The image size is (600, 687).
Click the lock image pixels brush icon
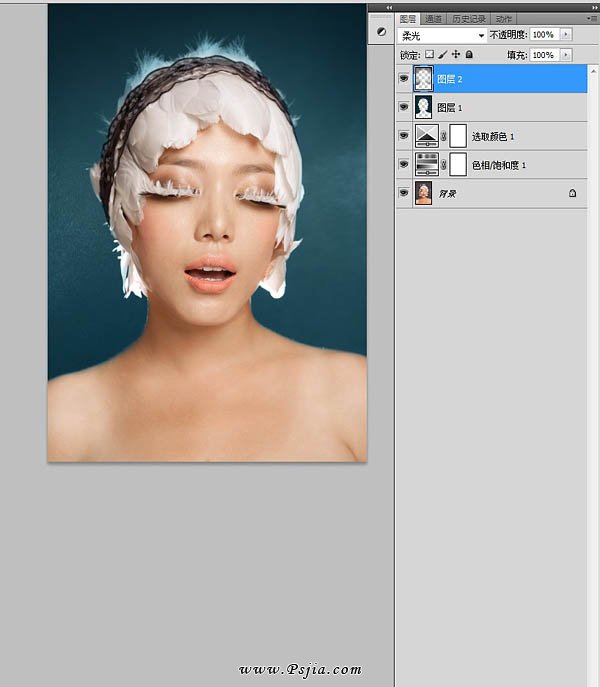(x=443, y=55)
